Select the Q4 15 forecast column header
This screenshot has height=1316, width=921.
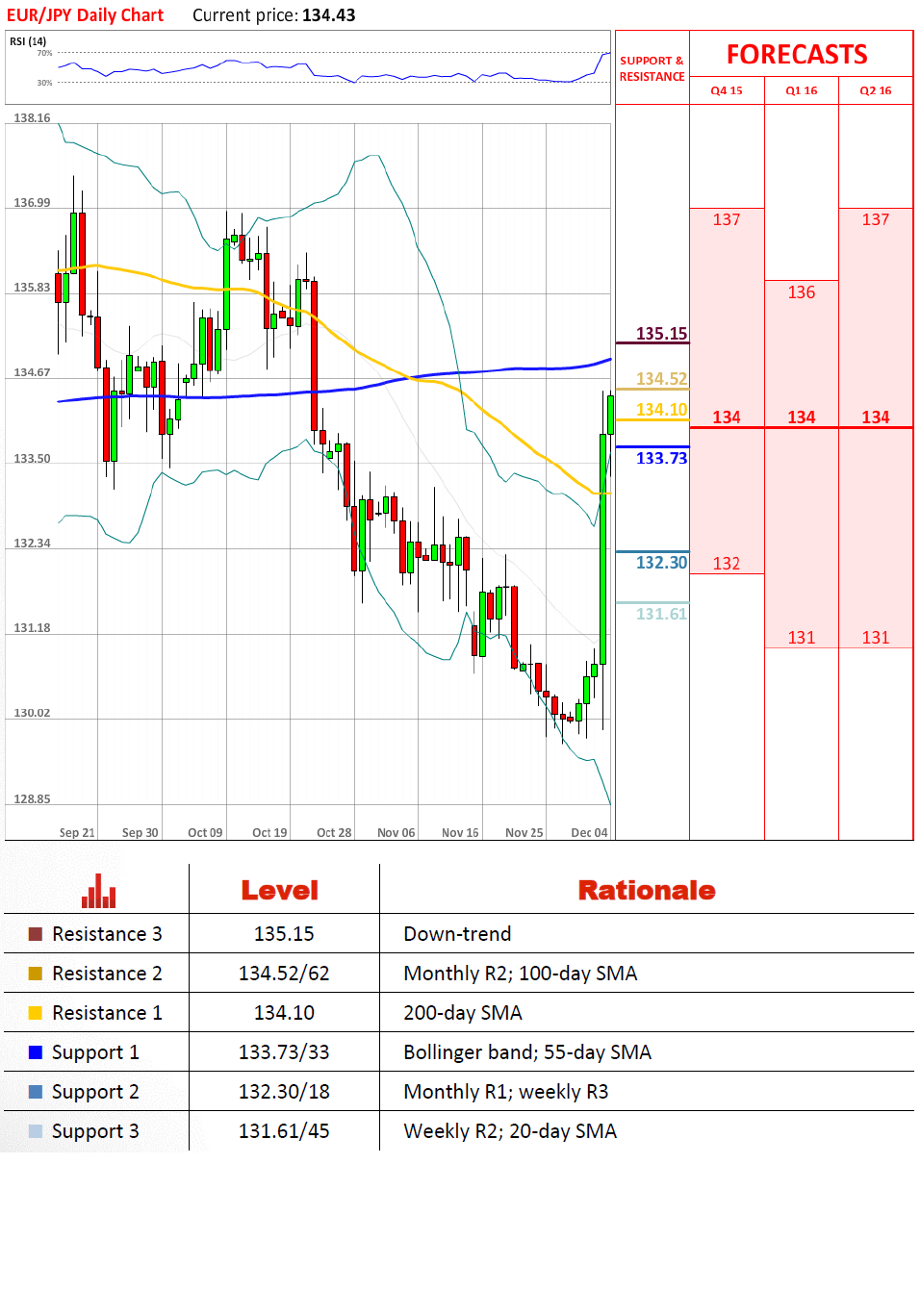727,90
